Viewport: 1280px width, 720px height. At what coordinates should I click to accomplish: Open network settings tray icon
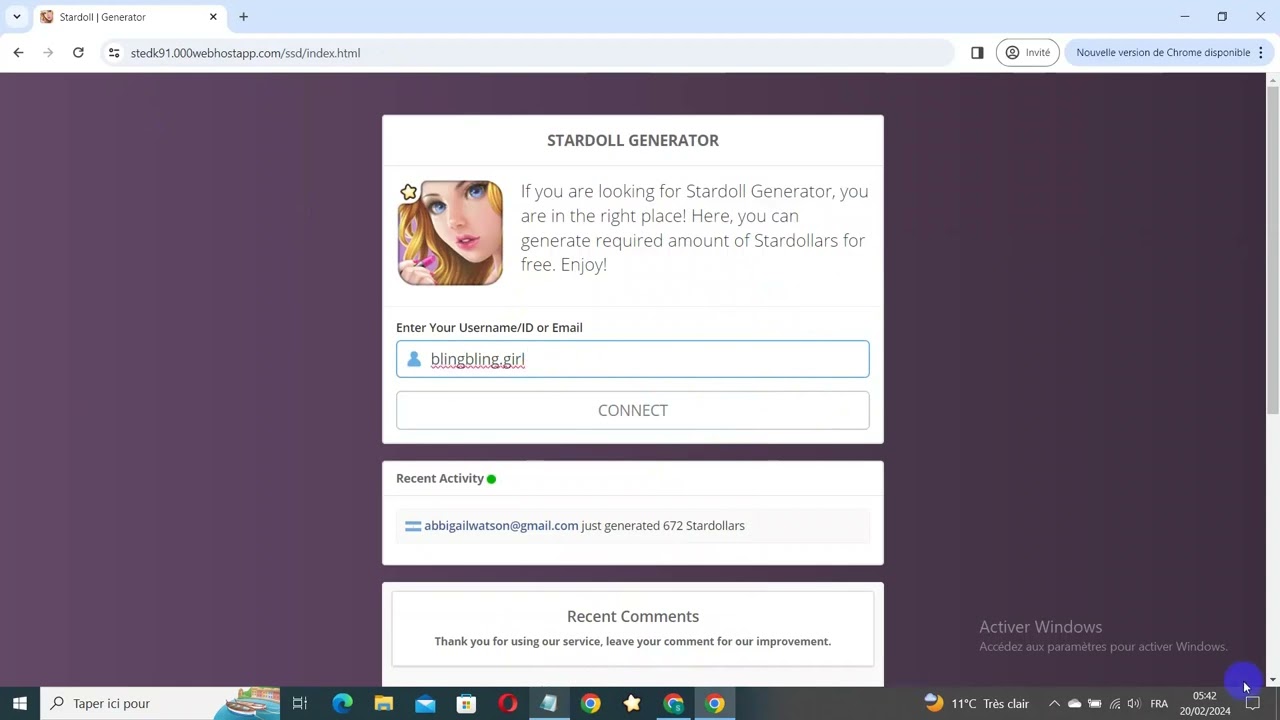point(1115,704)
